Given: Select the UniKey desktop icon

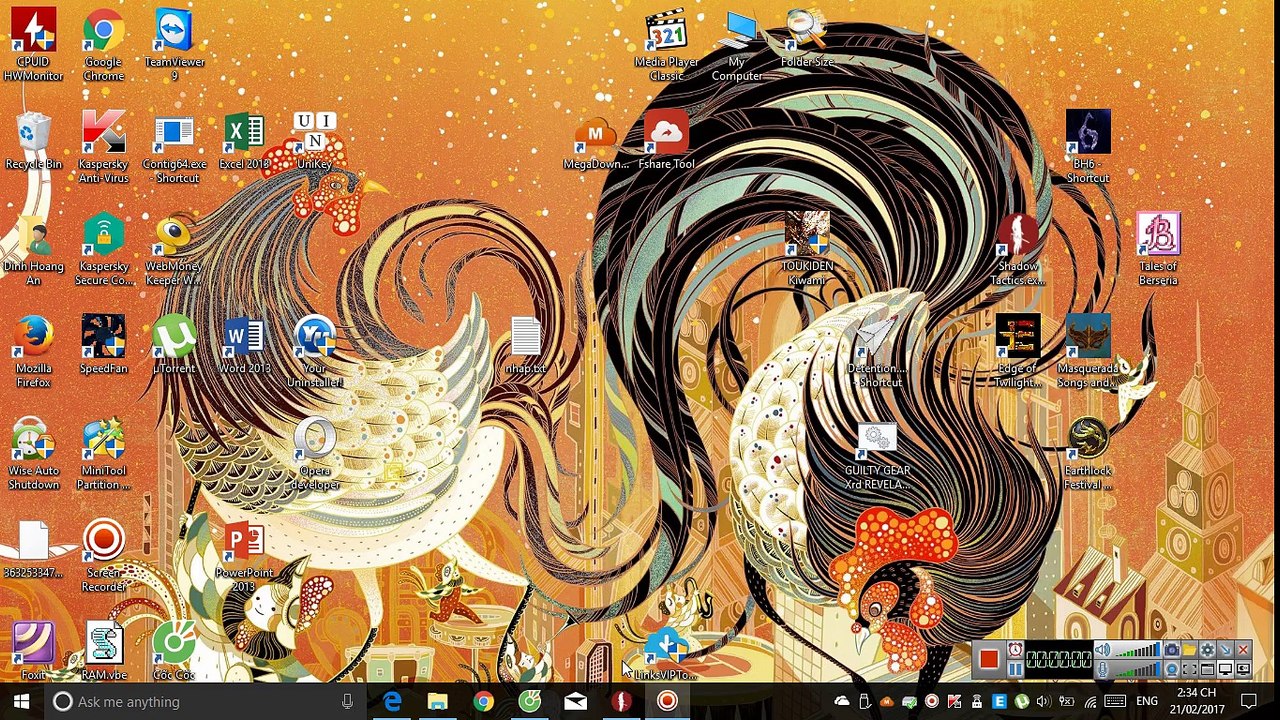Looking at the screenshot, I should click(x=314, y=141).
